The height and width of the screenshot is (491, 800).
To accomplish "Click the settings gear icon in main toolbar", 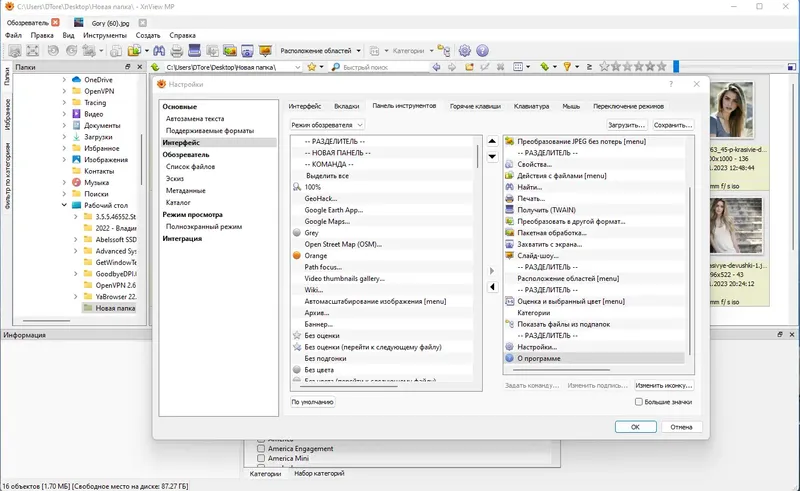I will click(x=464, y=50).
